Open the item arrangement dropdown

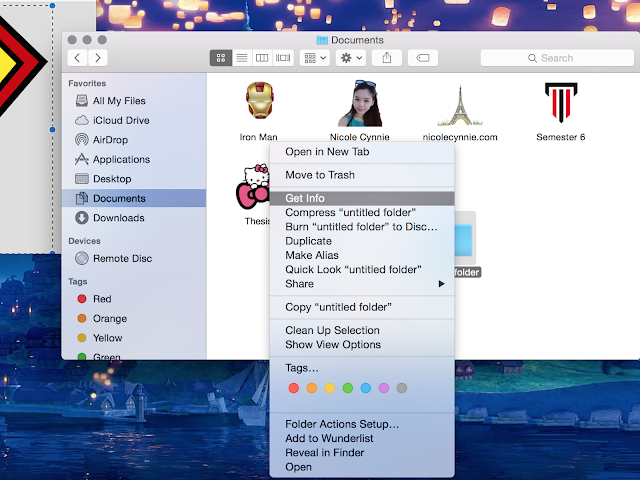click(315, 58)
